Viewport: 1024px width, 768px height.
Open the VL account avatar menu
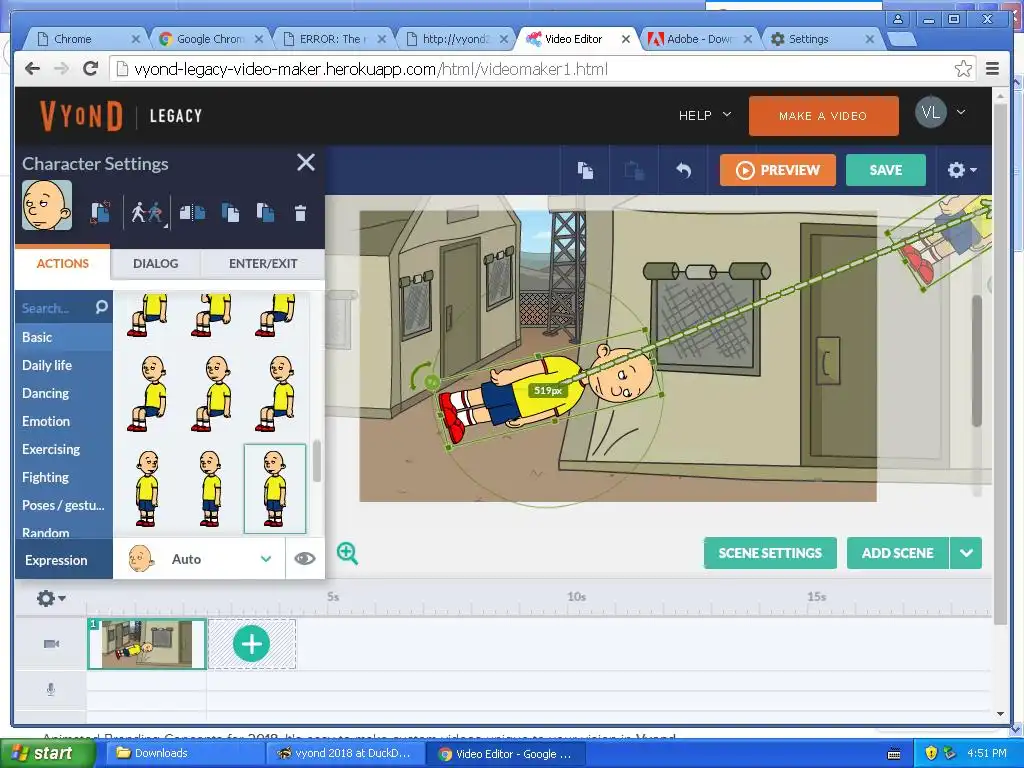click(931, 112)
